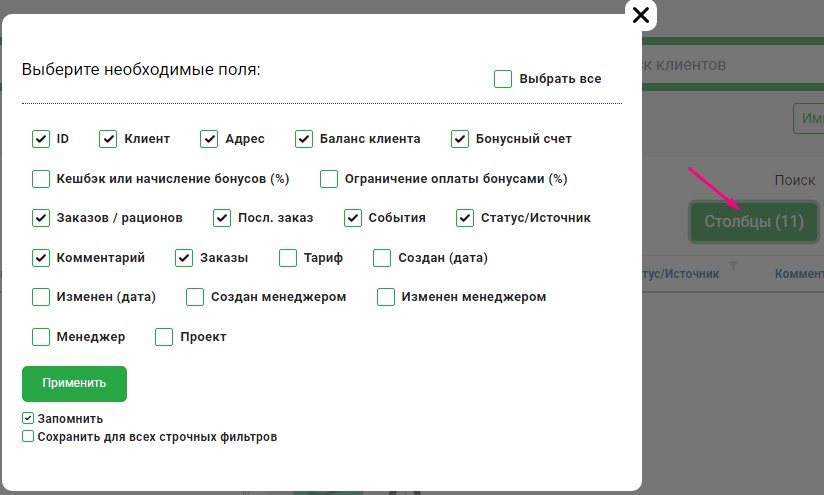Uncheck the Запомнить option

coord(28,419)
